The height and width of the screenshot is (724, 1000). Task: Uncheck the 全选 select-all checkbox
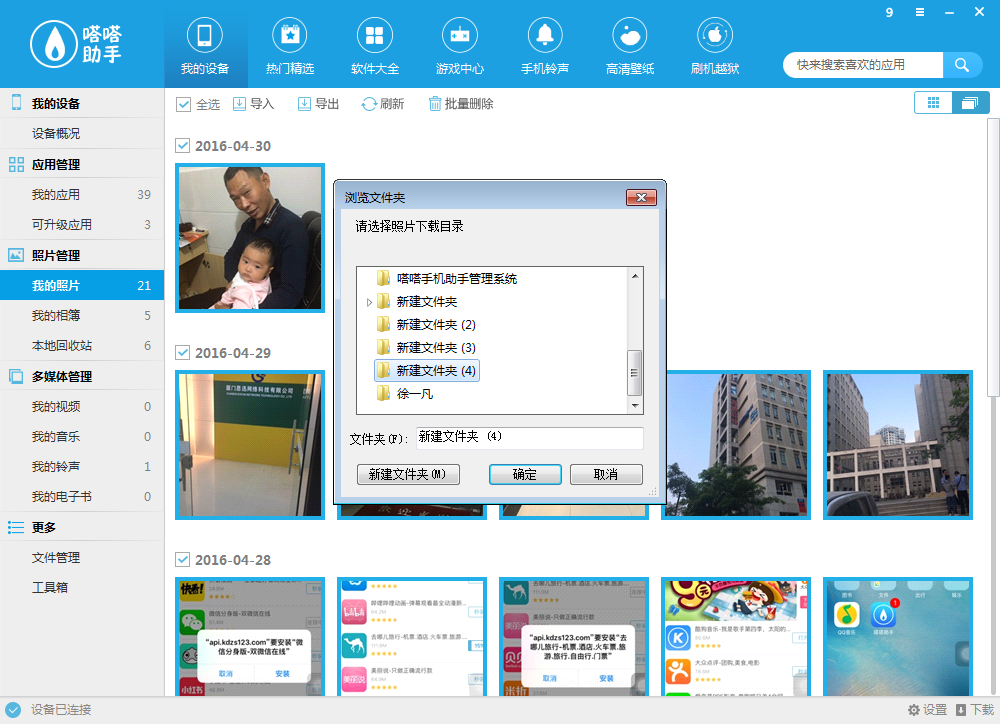coord(183,103)
